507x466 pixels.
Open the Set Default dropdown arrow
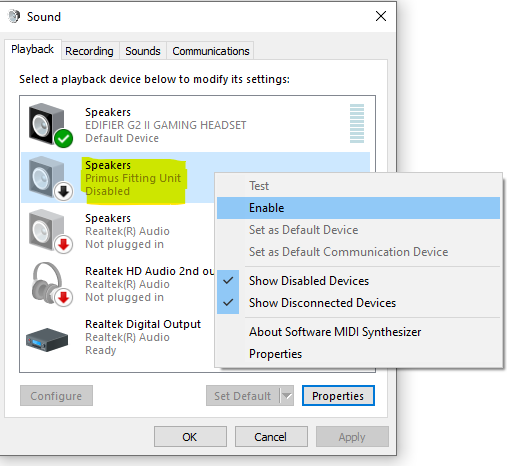287,396
